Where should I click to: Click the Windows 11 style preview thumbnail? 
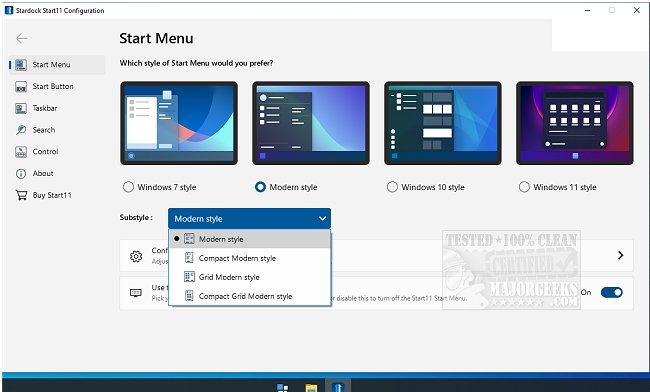click(575, 123)
